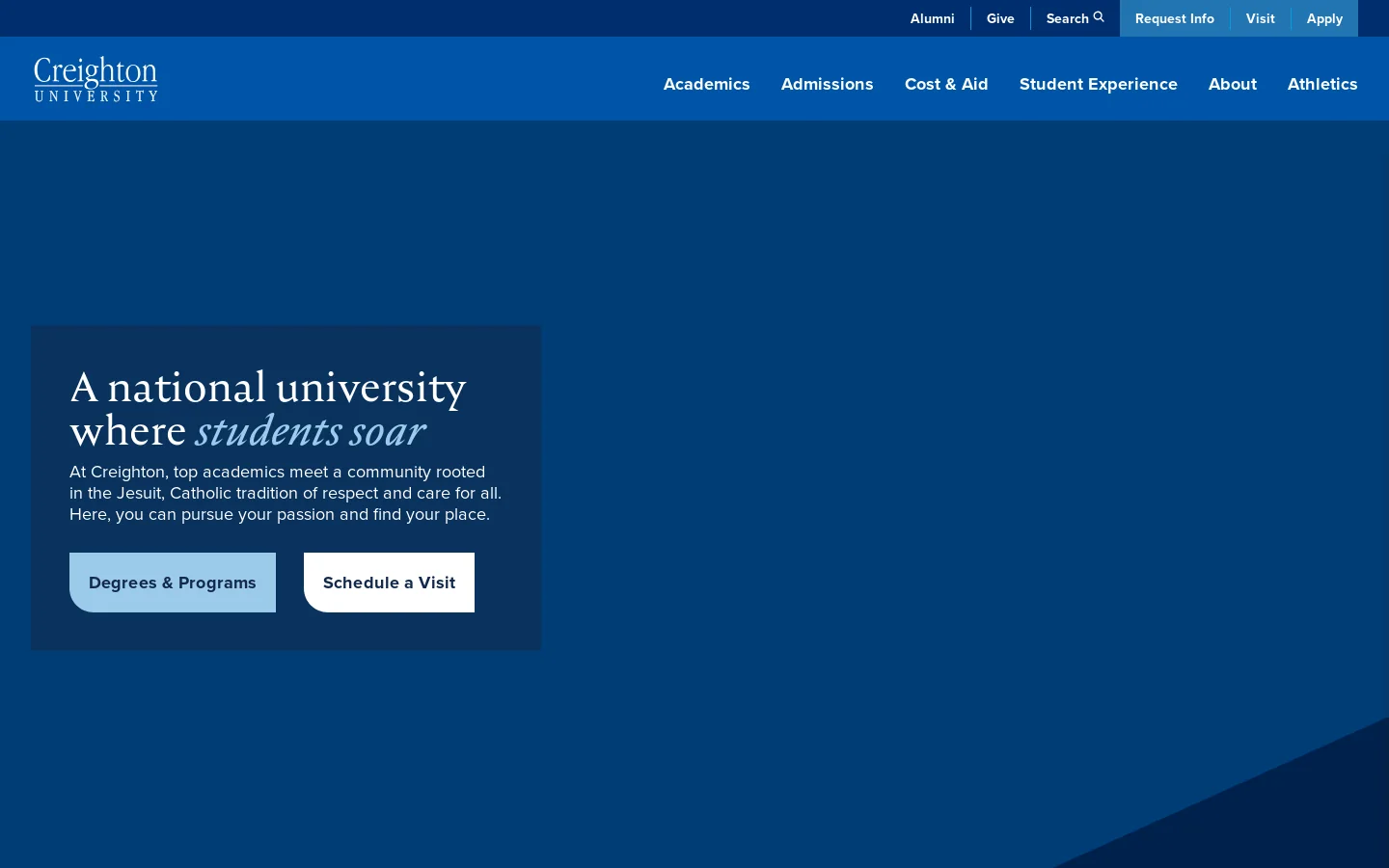The height and width of the screenshot is (868, 1389).
Task: Open the Give link
Action: coord(1000,18)
